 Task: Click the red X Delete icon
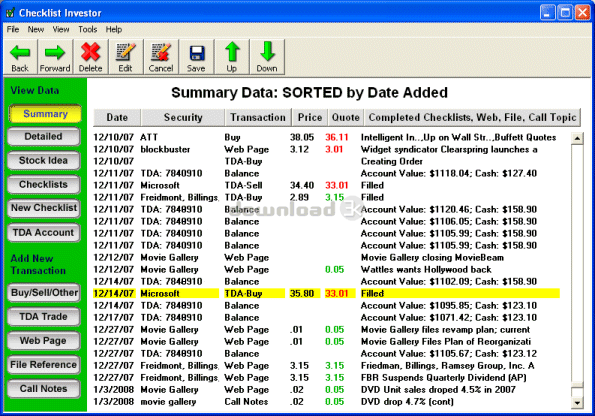[90, 52]
